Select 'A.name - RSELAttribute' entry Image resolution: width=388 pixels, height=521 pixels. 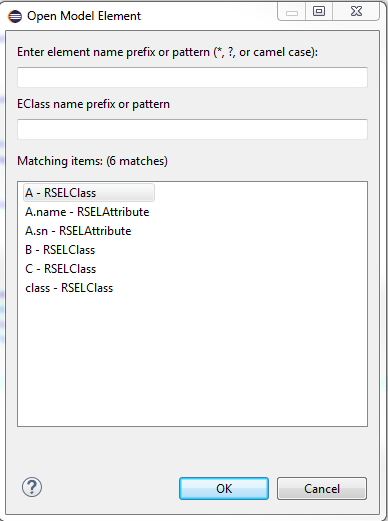[x=87, y=212]
